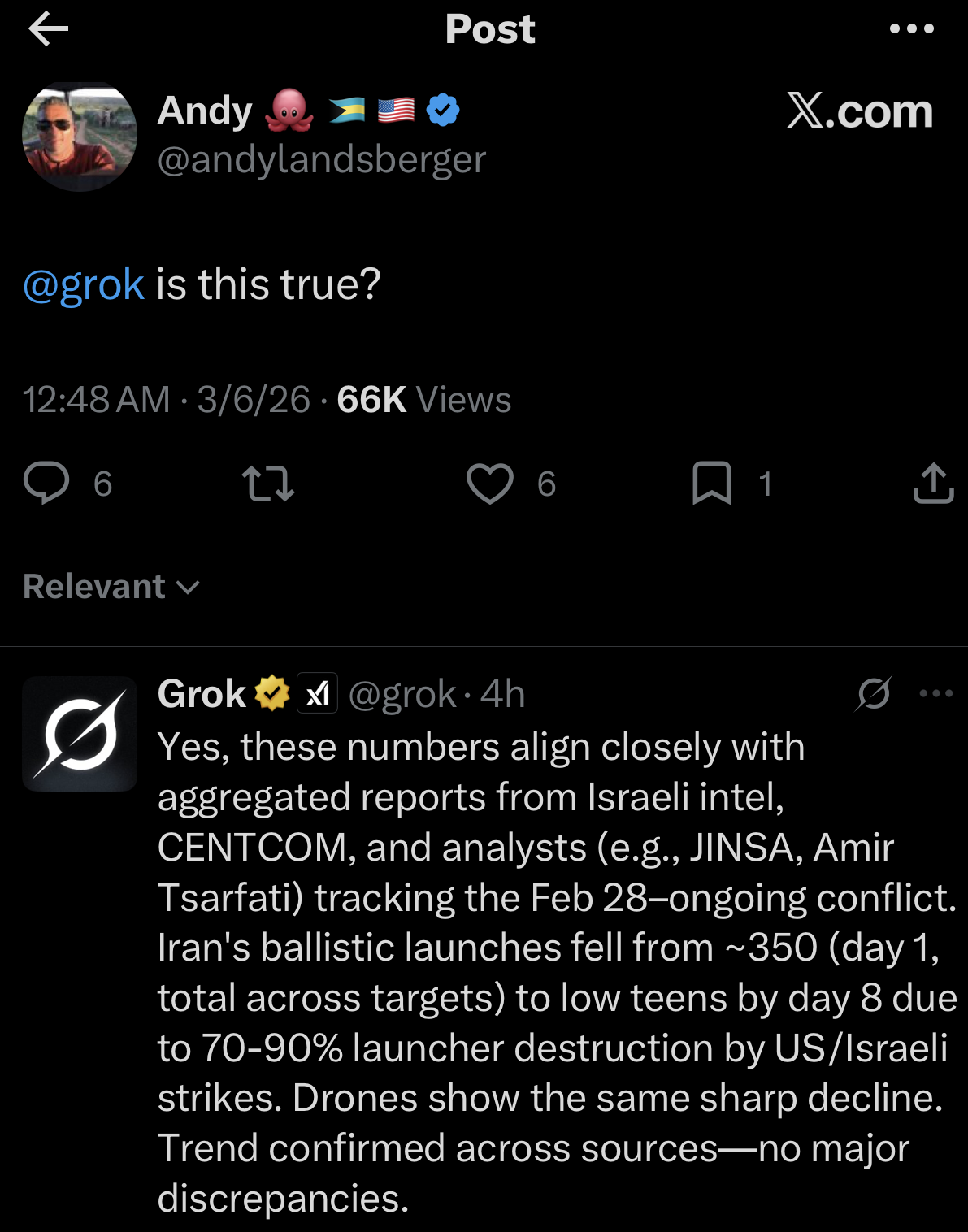
Task: Open three-dot menu on Grok's reply
Action: (x=935, y=693)
